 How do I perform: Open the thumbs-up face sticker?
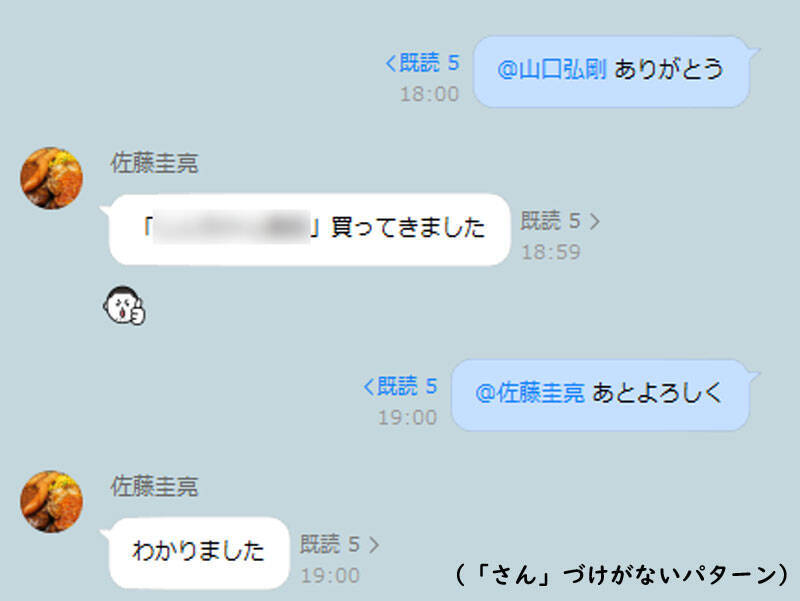[x=124, y=305]
